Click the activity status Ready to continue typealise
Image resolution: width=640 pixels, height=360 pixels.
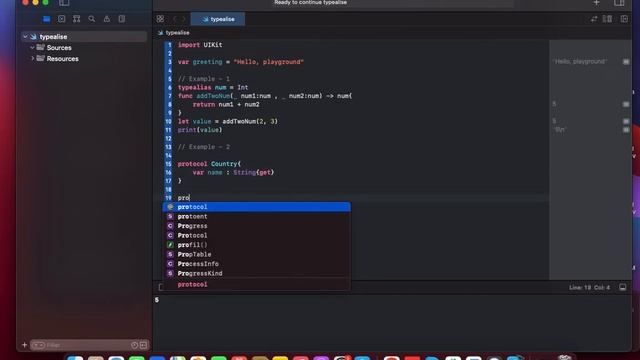pos(311,2)
